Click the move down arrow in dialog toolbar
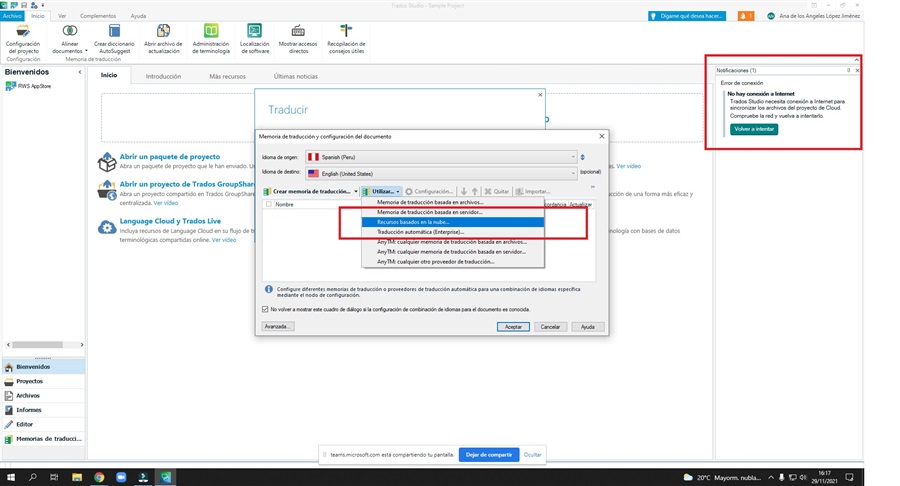Screen dimensions: 900x486 click(x=464, y=192)
